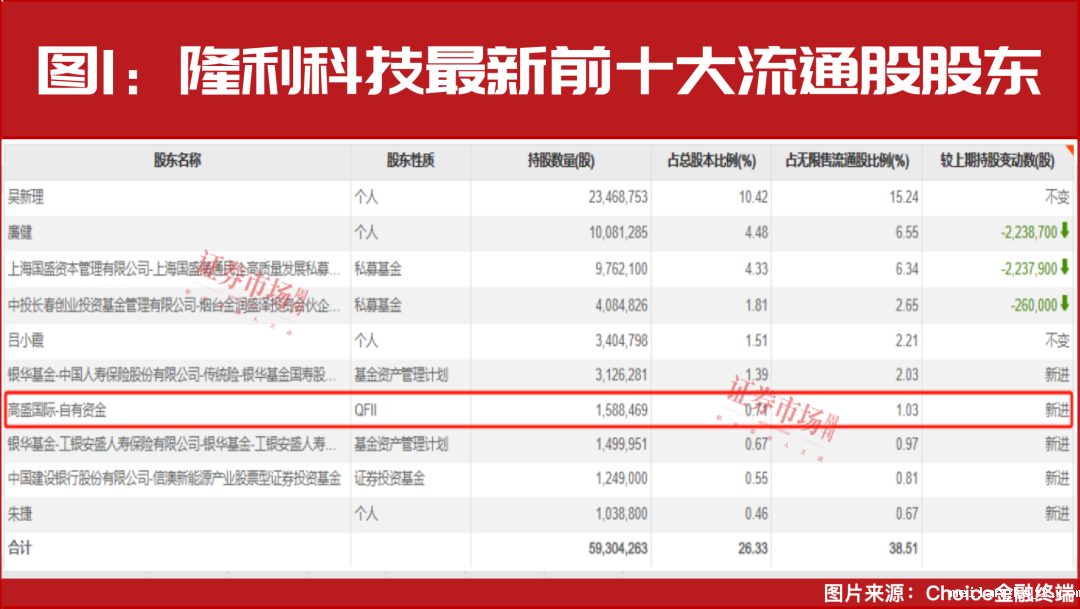
Task: Sort by the 占总股本比例(%) column header
Action: point(711,161)
